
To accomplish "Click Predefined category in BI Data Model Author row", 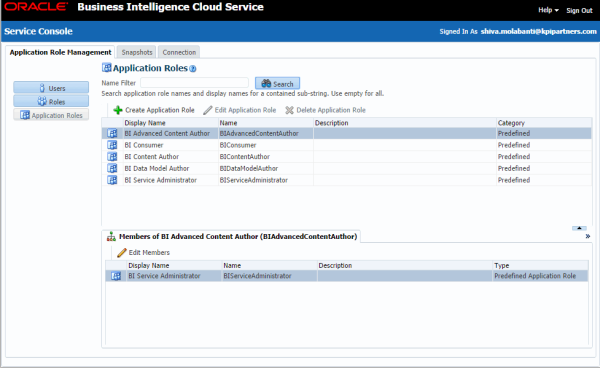I will point(514,168).
